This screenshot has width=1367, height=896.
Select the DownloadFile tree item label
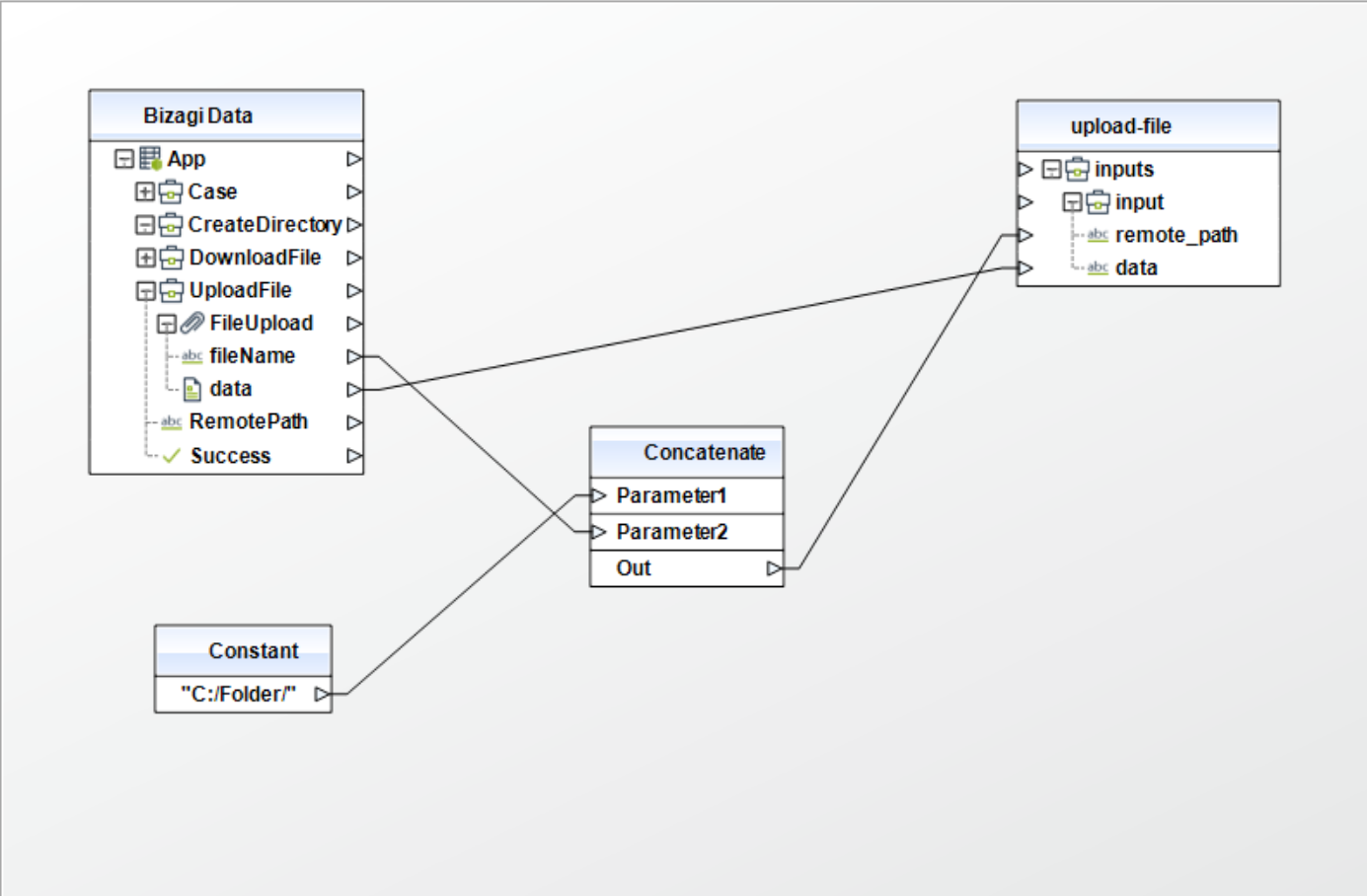(x=255, y=258)
